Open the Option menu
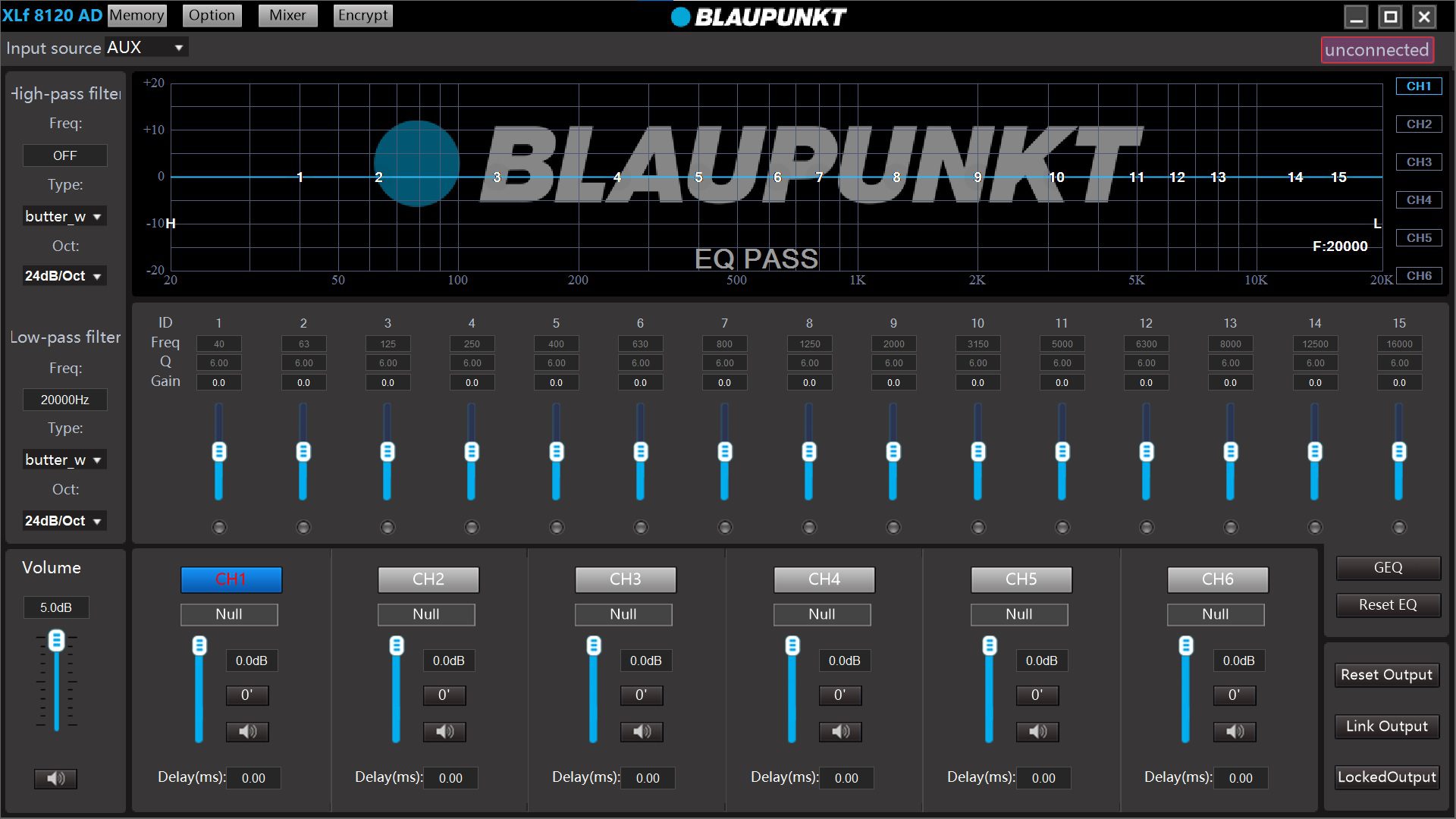 coord(212,15)
